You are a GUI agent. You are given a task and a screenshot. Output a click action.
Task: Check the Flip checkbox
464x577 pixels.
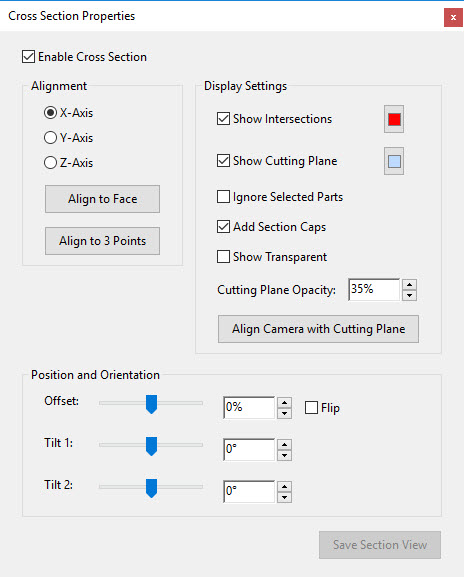[311, 408]
